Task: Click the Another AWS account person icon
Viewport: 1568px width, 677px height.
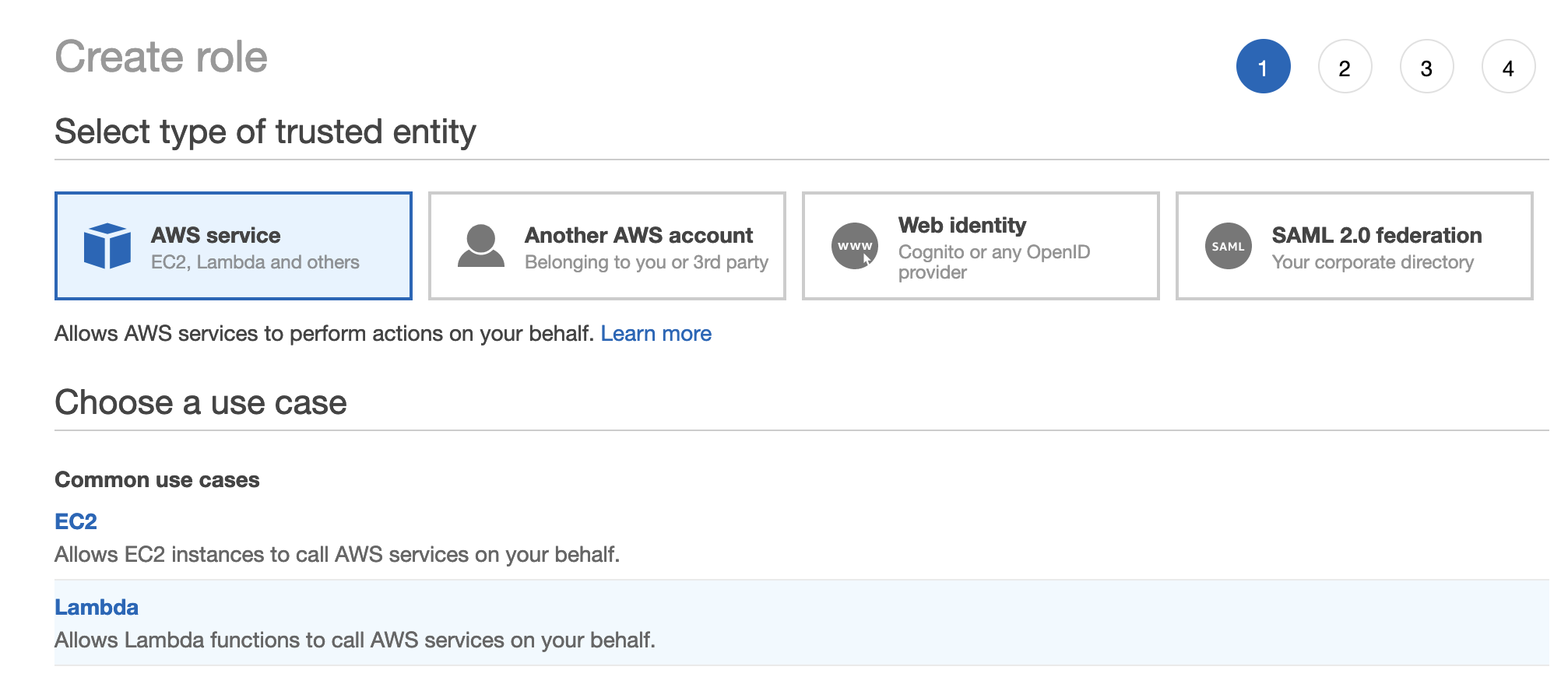Action: [481, 246]
